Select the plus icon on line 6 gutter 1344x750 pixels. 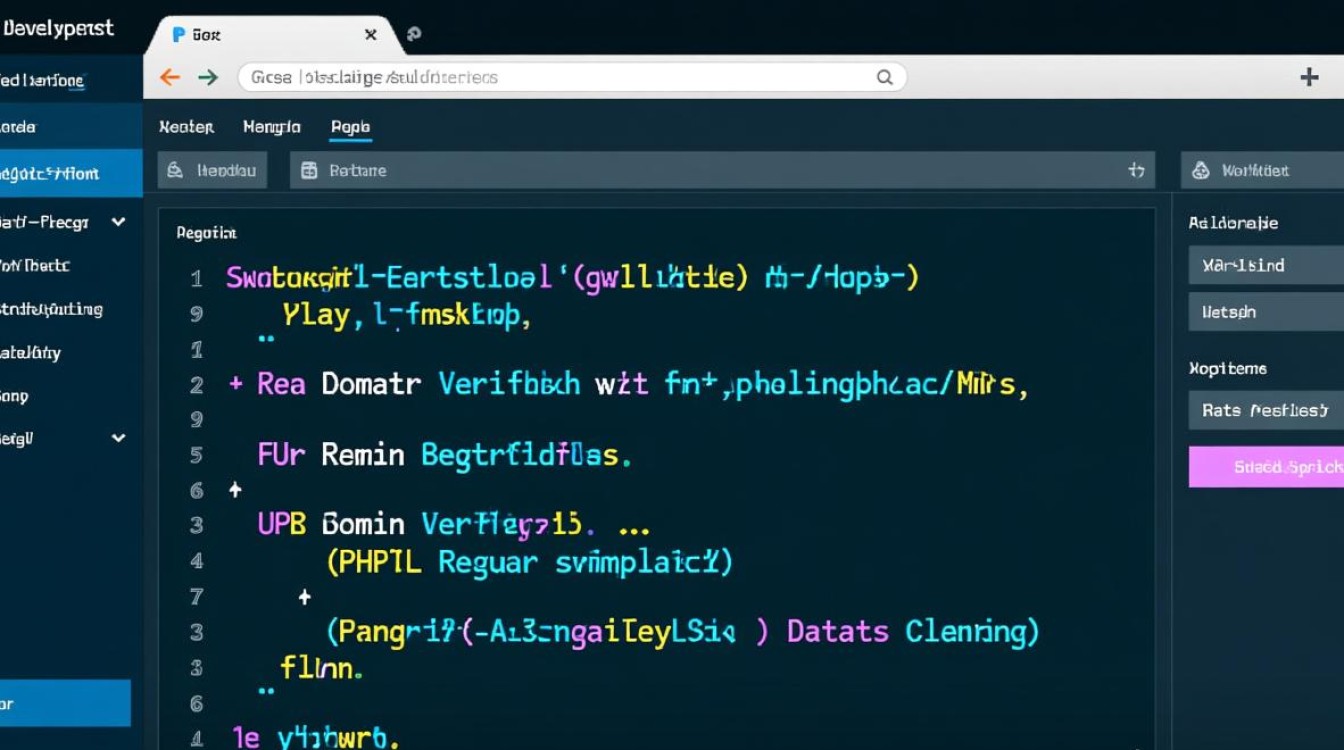(236, 490)
